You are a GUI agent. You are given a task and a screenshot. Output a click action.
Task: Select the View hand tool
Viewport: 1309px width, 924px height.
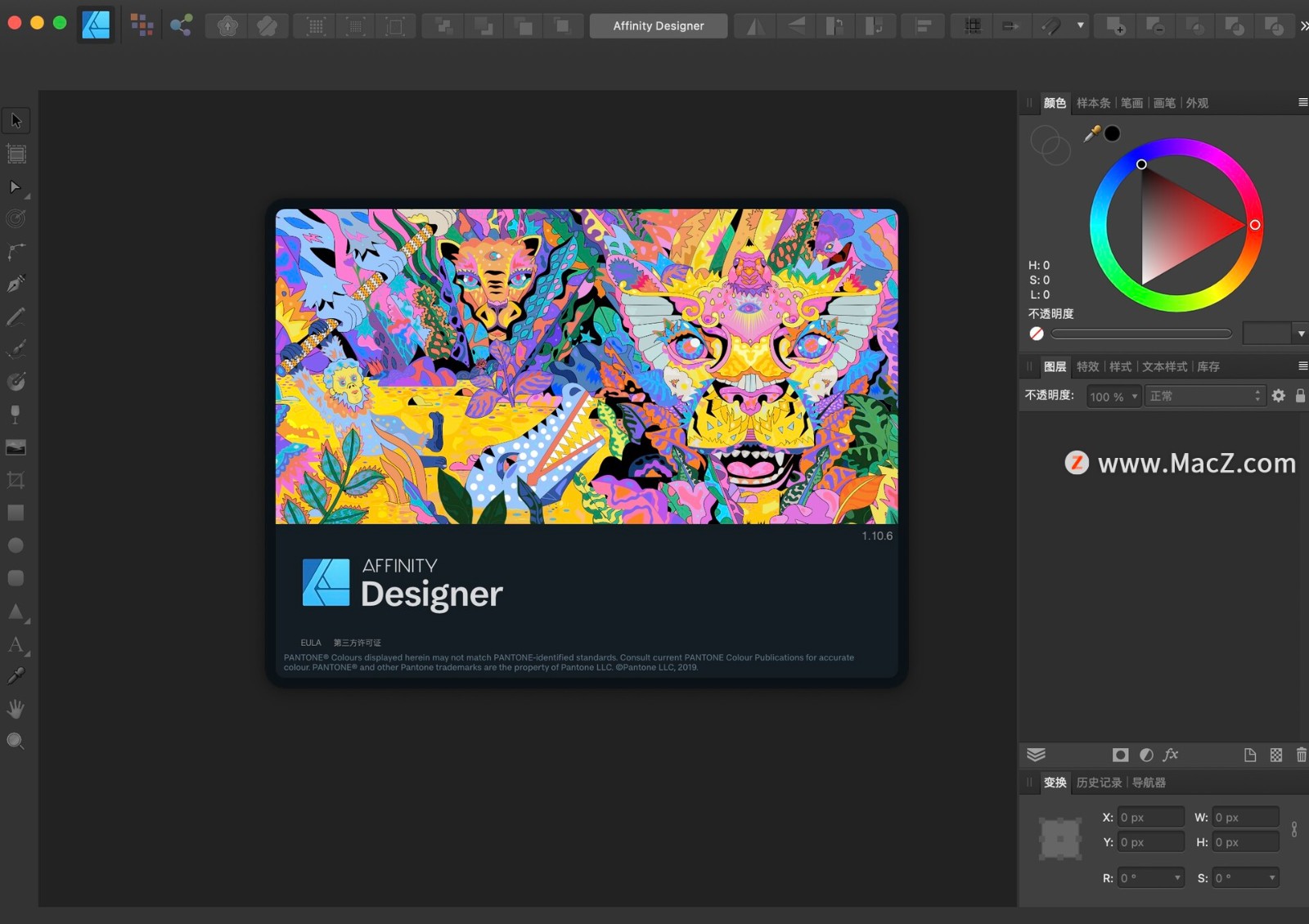[x=16, y=709]
